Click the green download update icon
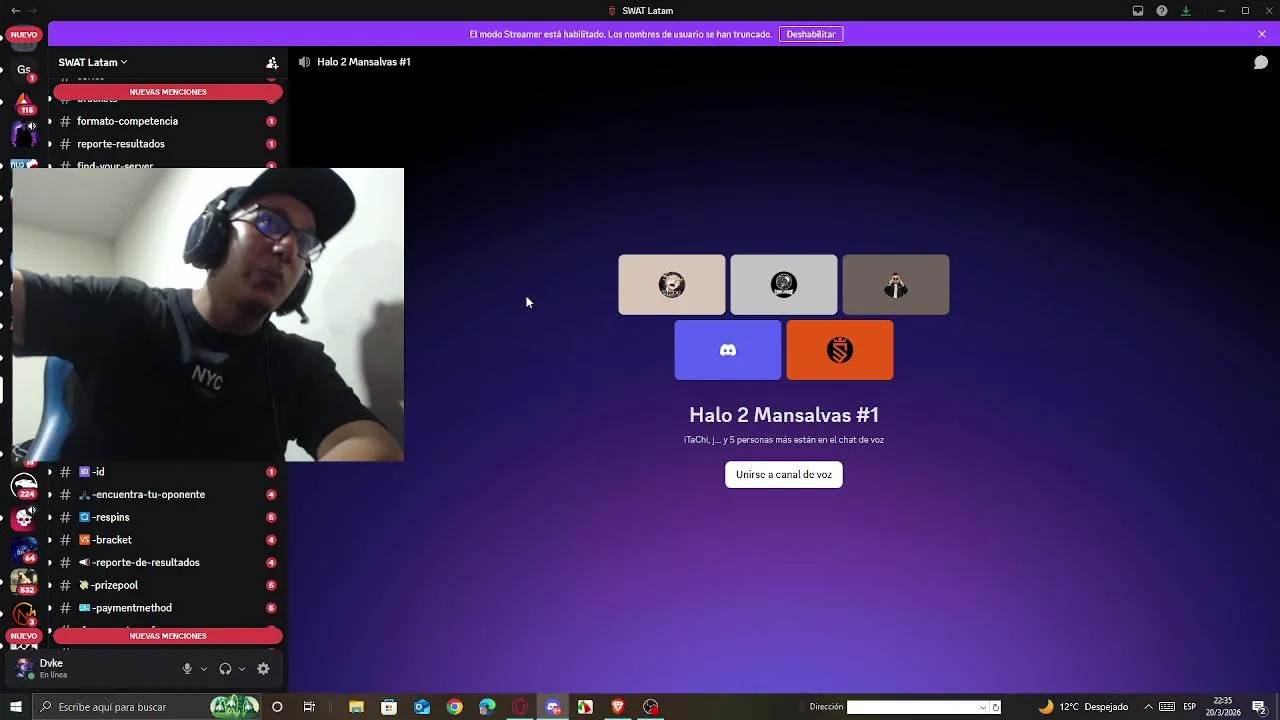This screenshot has width=1280, height=720. [1186, 11]
